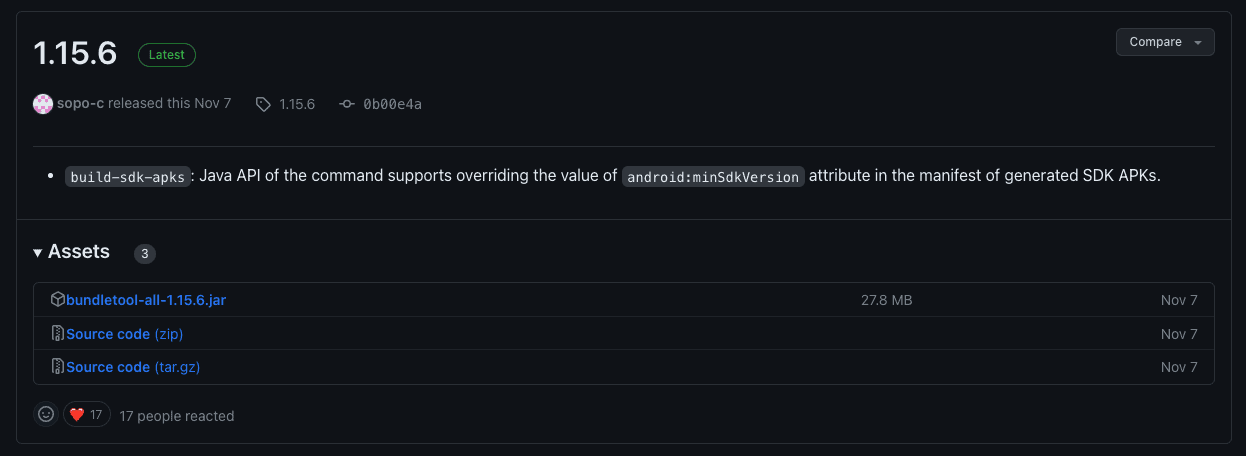Click the Assets count badge showing 3
Image resolution: width=1246 pixels, height=456 pixels.
click(145, 254)
